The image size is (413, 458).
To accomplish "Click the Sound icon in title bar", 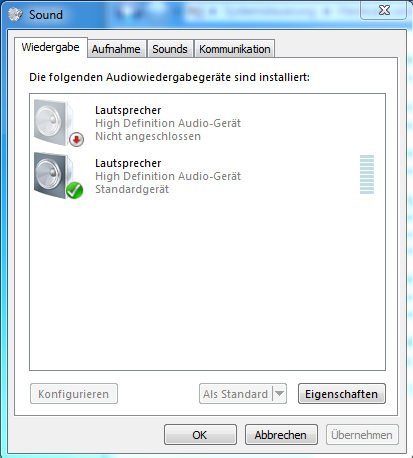I will [15, 14].
